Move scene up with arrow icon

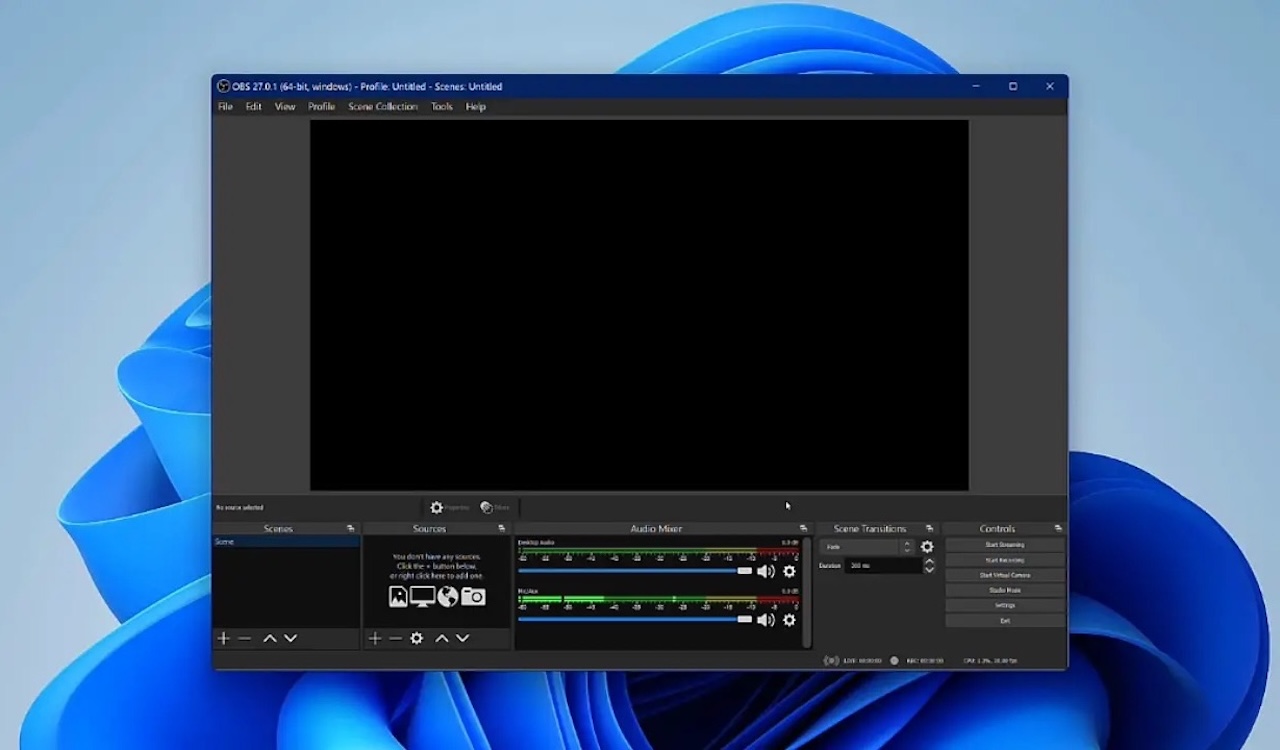[x=269, y=638]
